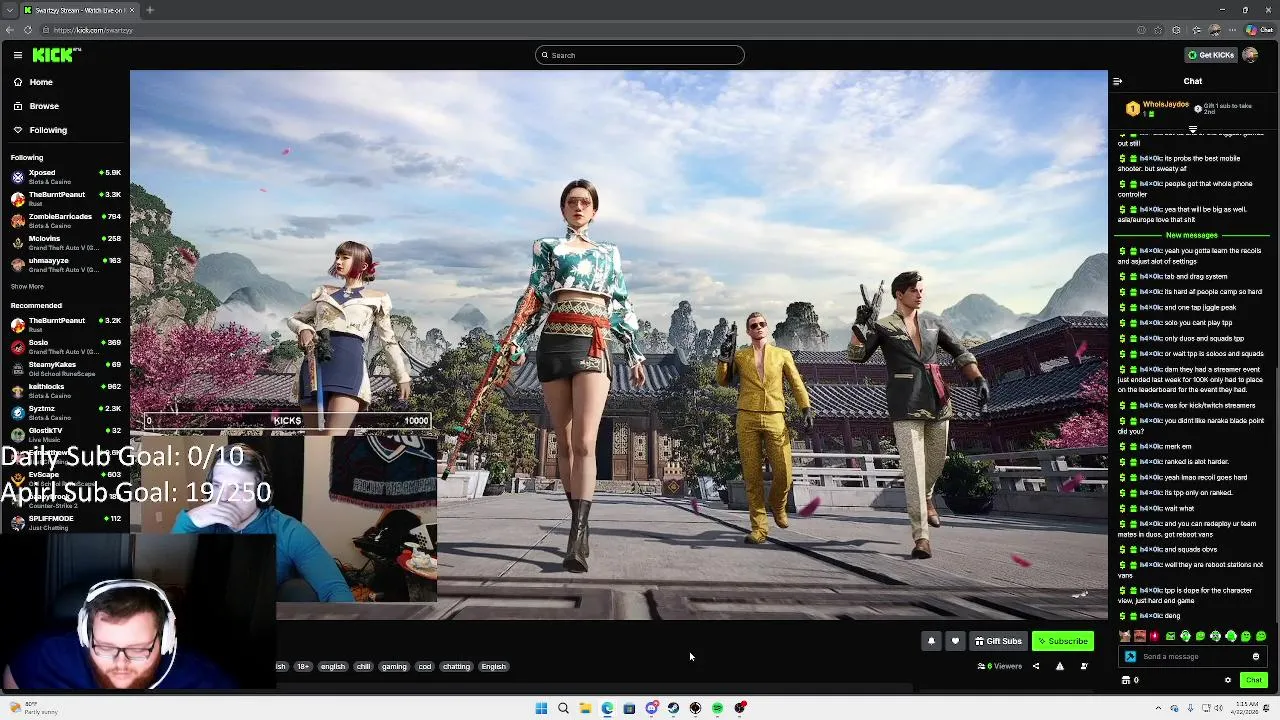
Task: Select the first cat emote in emote row
Action: pyautogui.click(x=1125, y=636)
